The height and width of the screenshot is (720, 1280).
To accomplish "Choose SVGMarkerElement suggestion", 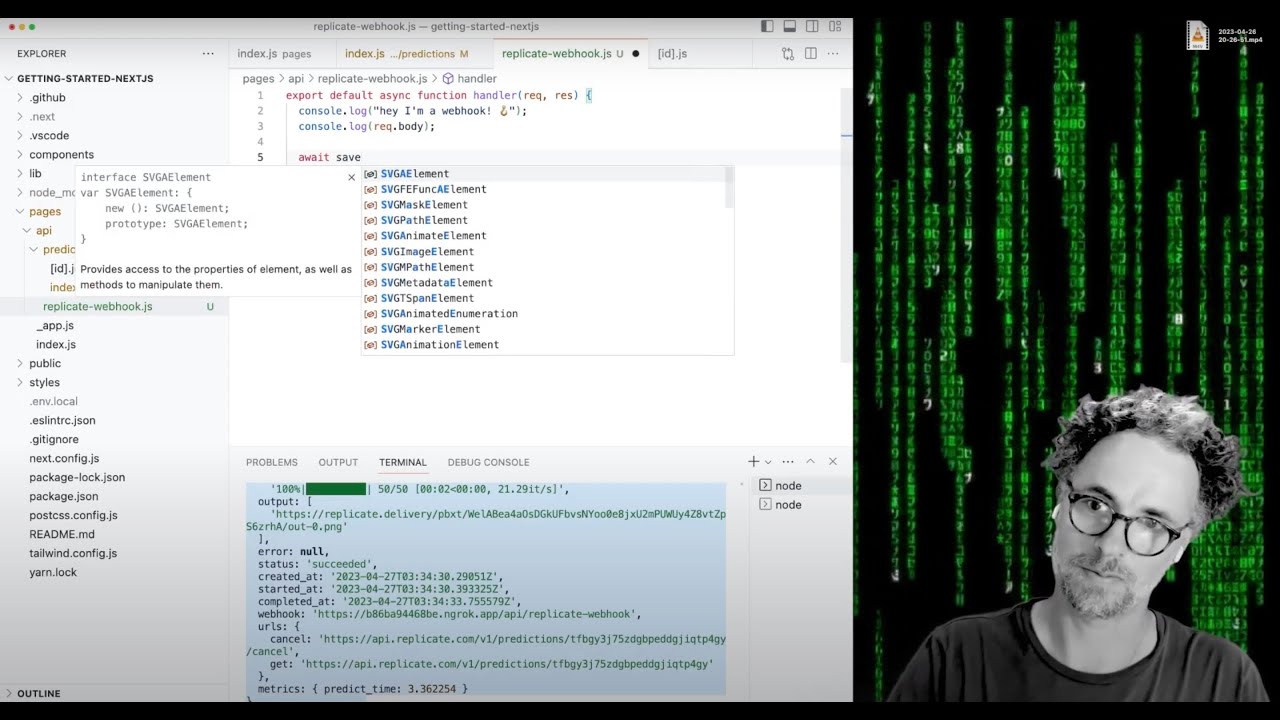I will click(x=543, y=329).
